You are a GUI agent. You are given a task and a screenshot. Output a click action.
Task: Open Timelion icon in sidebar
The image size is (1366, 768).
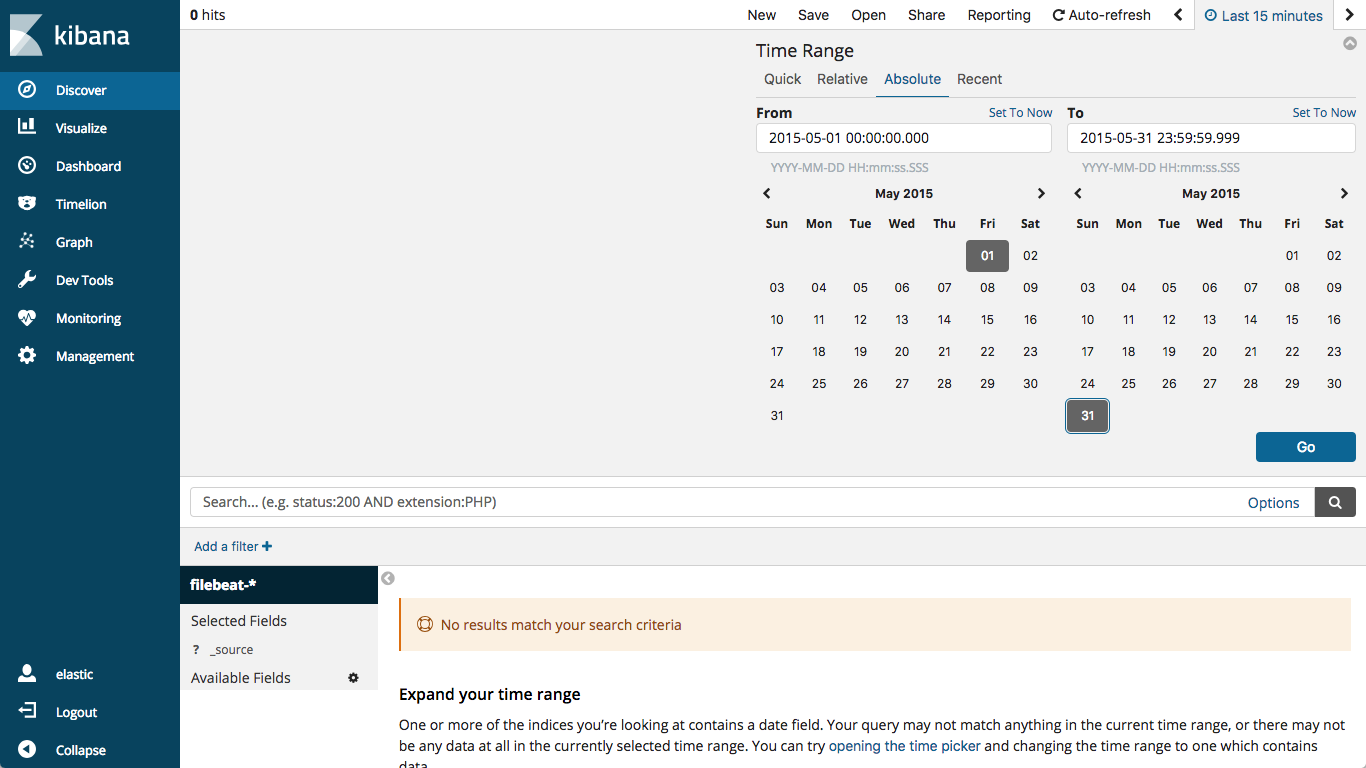[x=27, y=204]
